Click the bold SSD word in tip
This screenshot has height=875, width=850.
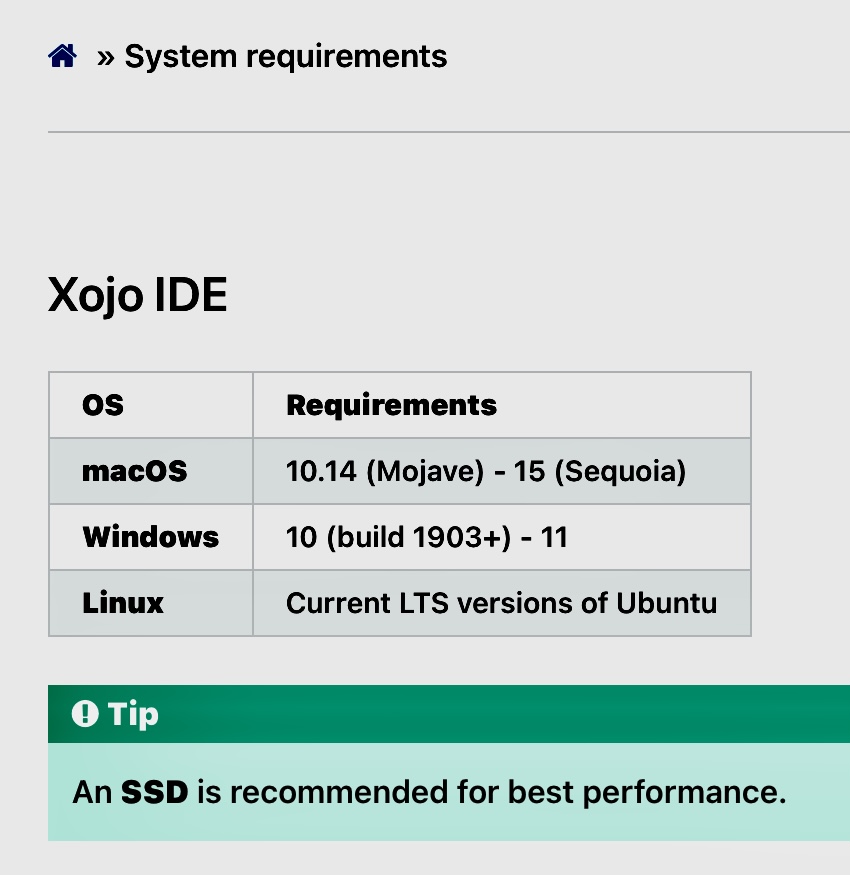[155, 792]
